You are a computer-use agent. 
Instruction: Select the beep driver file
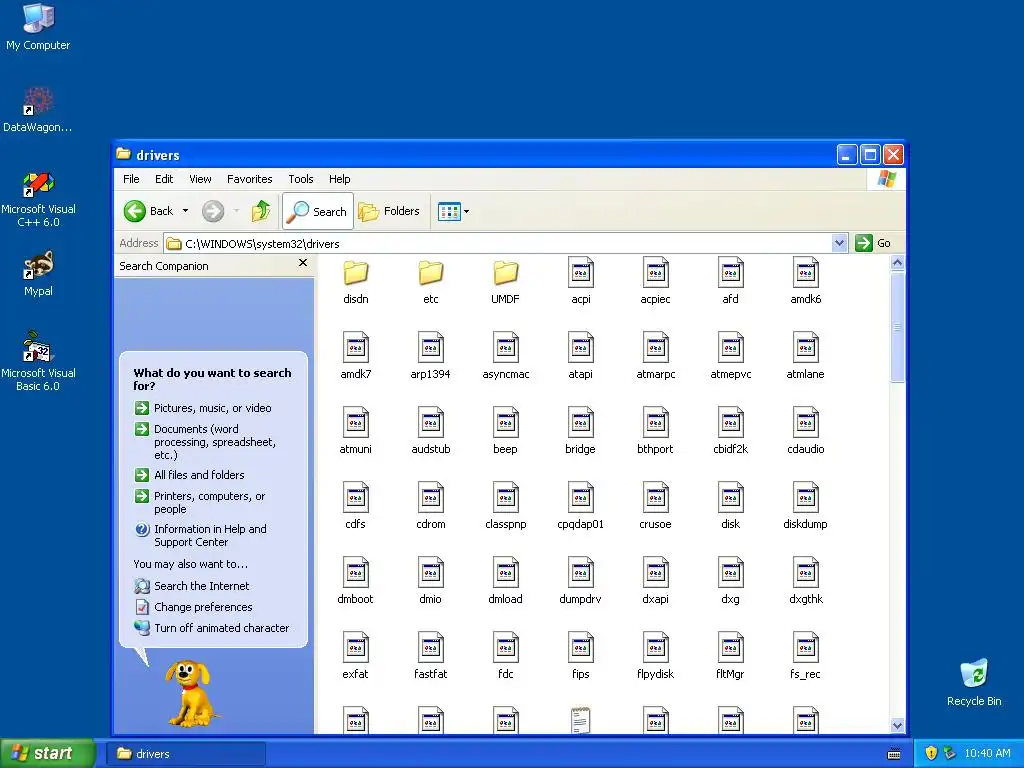[x=505, y=432]
